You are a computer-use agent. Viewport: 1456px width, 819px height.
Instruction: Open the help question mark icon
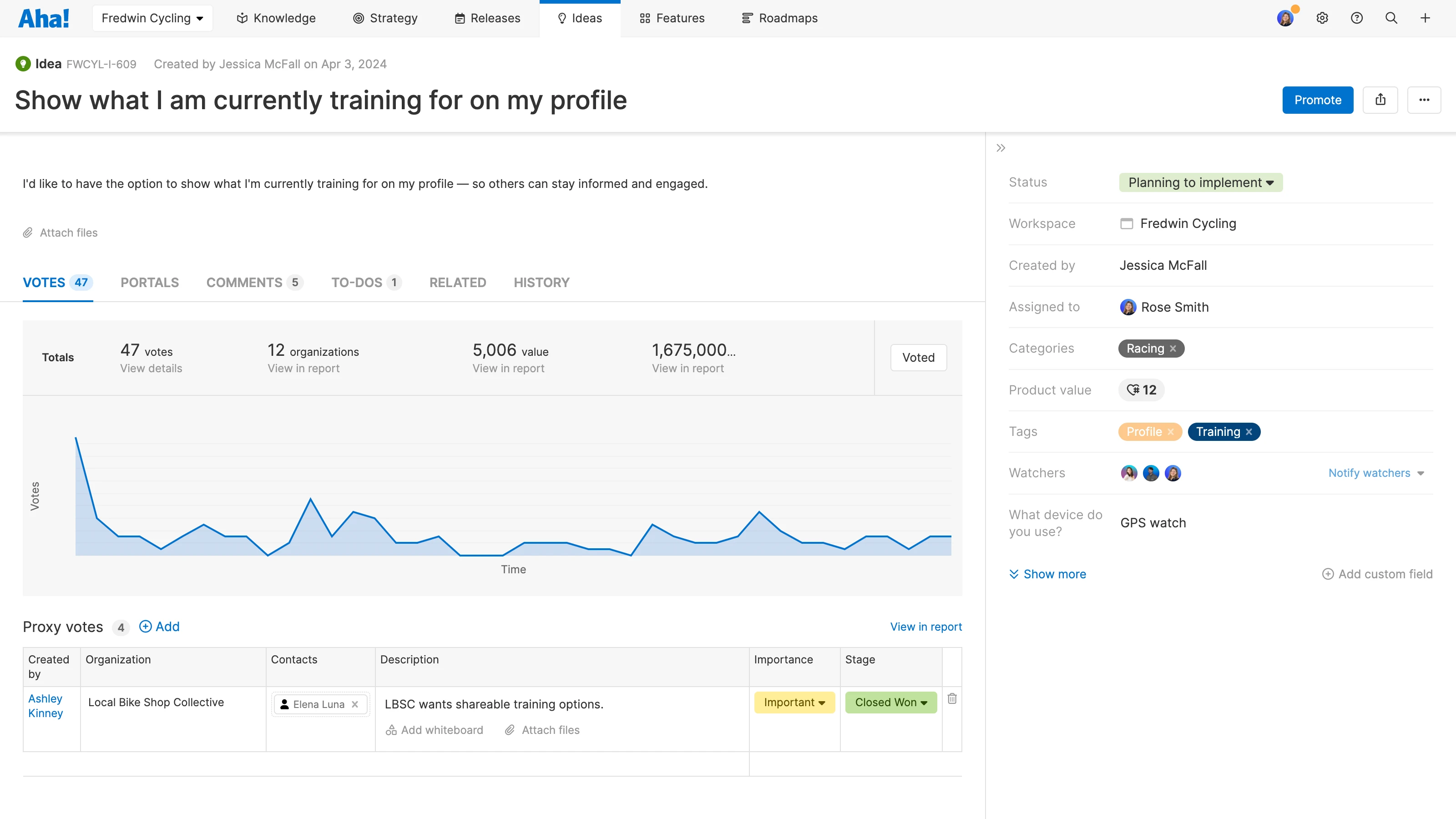click(1356, 18)
